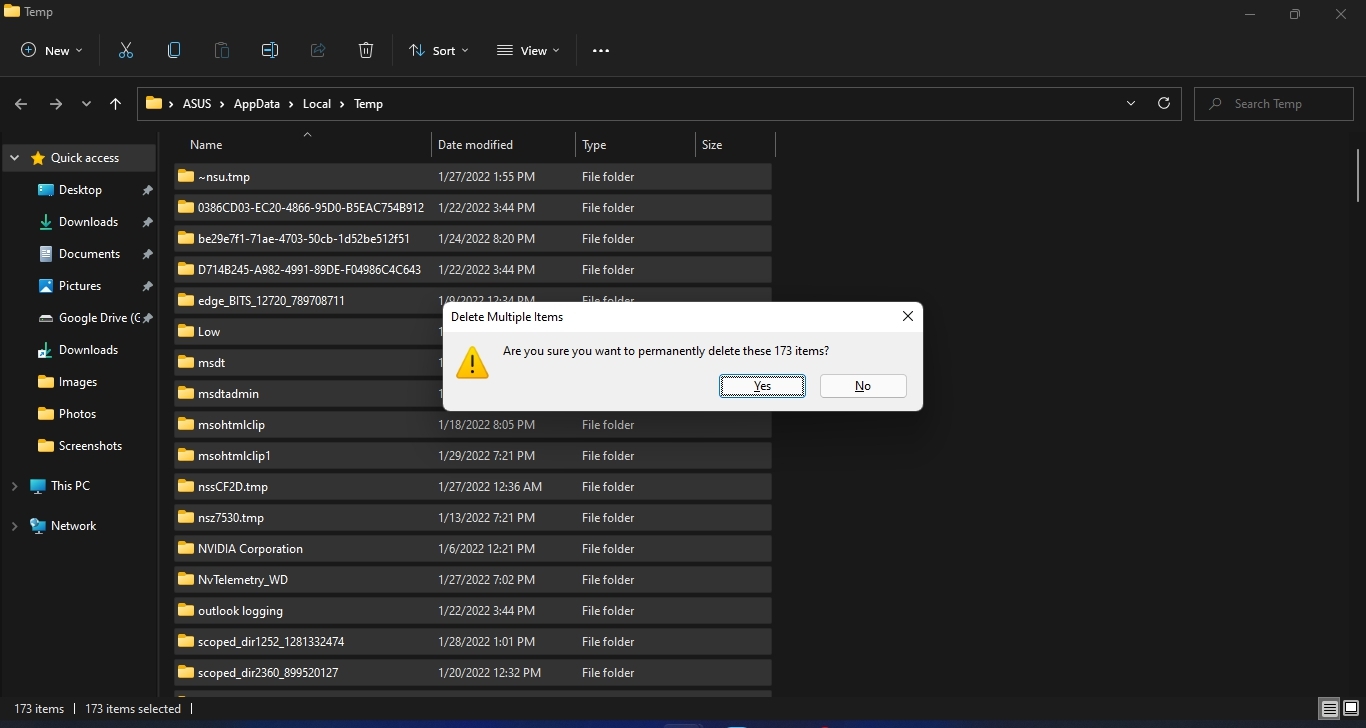This screenshot has height=728, width=1366.
Task: Click the vertical scrollbar thumb
Action: 1358,176
